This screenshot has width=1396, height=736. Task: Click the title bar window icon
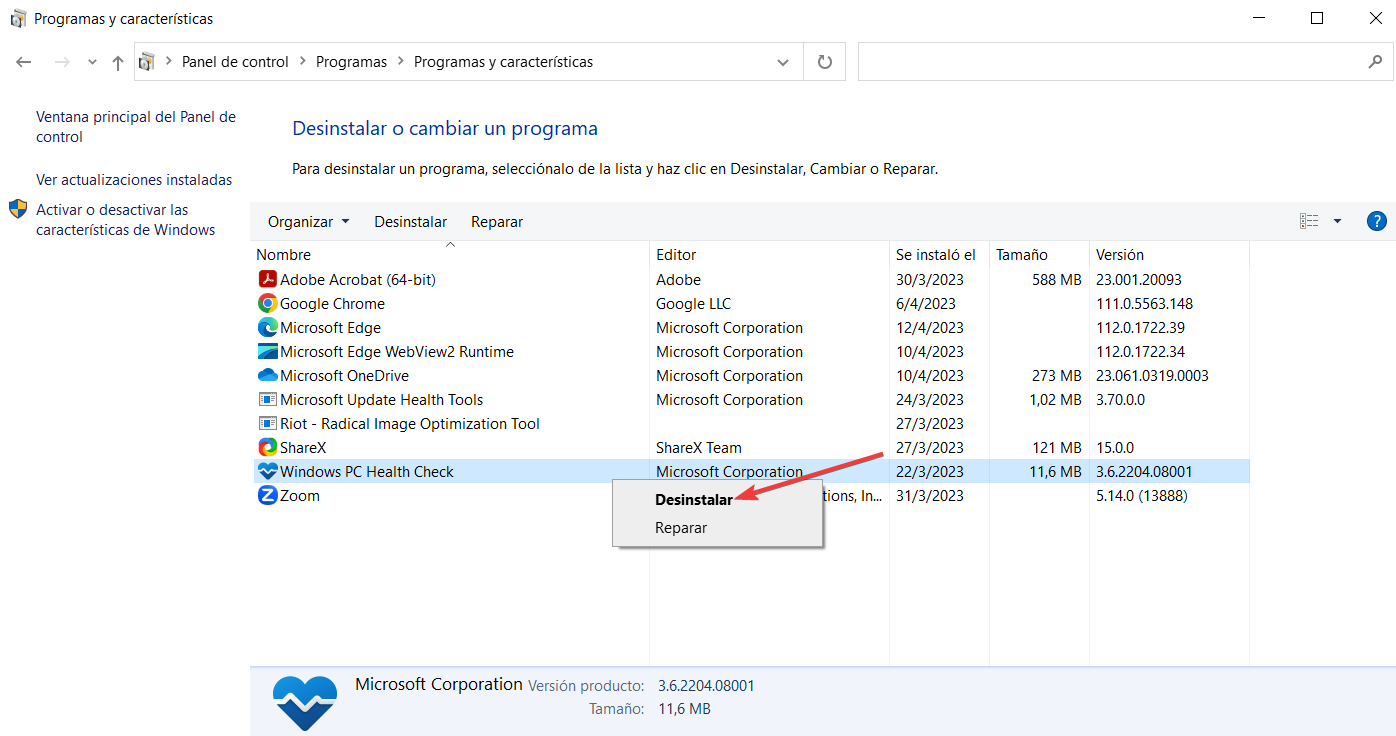tap(18, 18)
